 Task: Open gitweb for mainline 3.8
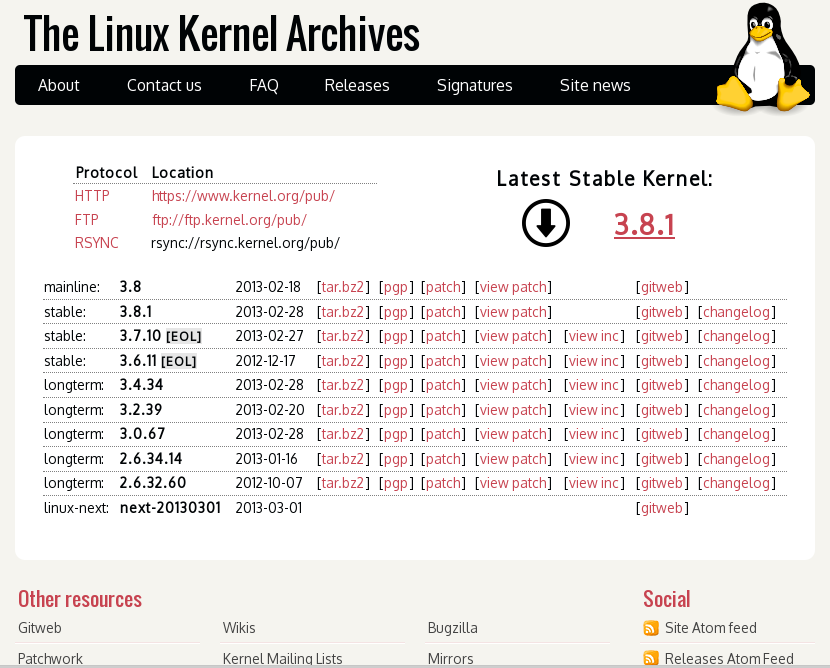tap(662, 287)
